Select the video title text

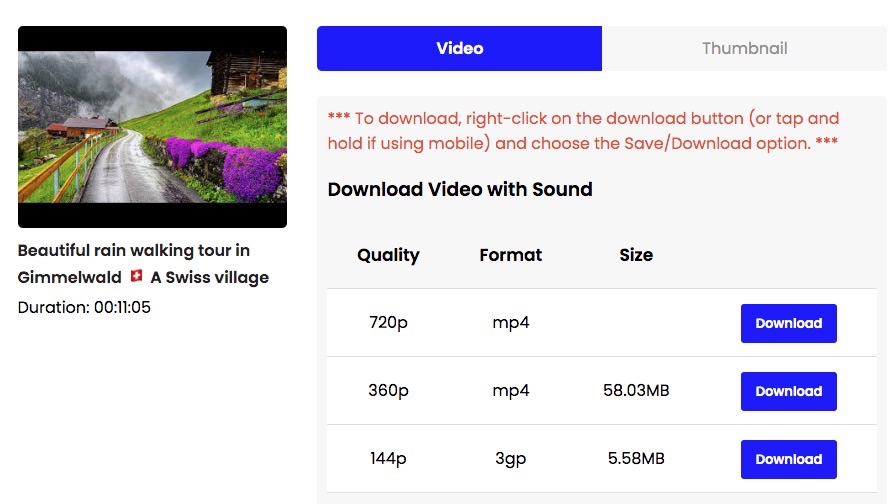point(134,250)
